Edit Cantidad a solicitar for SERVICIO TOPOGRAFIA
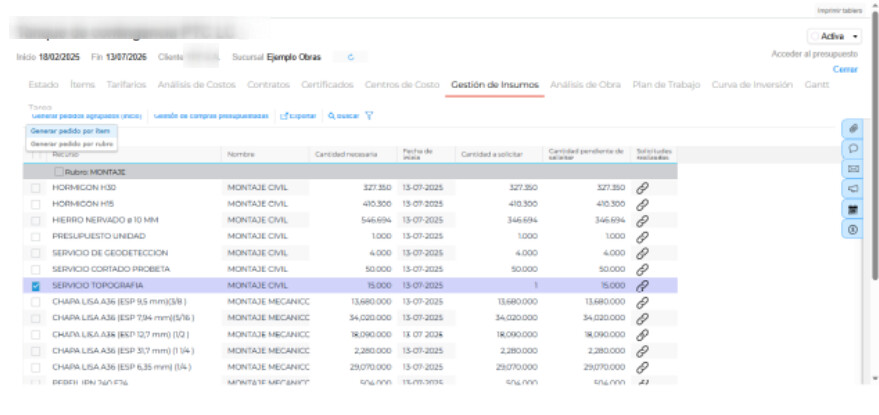The height and width of the screenshot is (415, 879). pos(497,285)
